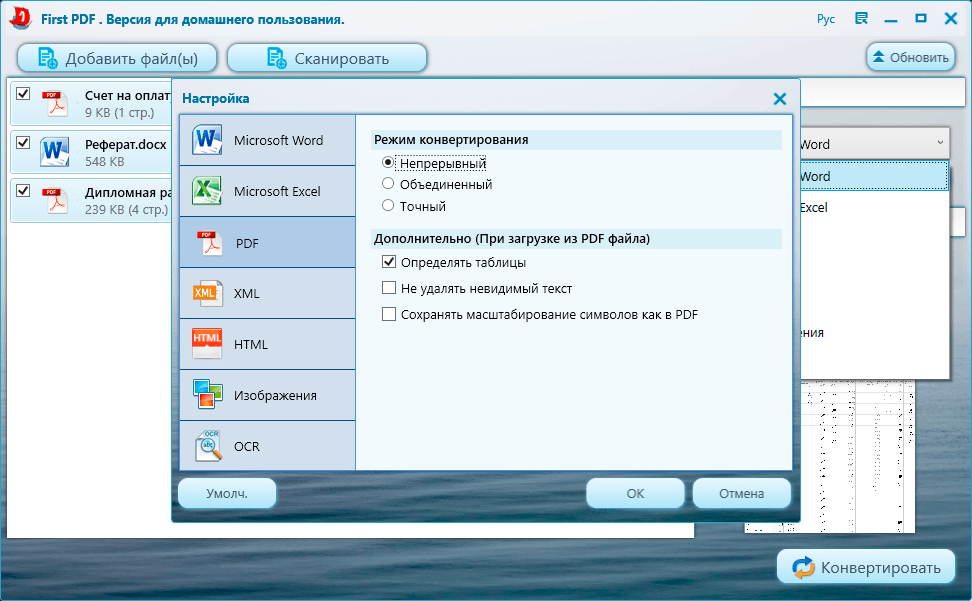Enable Не удалять невидимый текст
This screenshot has width=972, height=601.
point(389,287)
